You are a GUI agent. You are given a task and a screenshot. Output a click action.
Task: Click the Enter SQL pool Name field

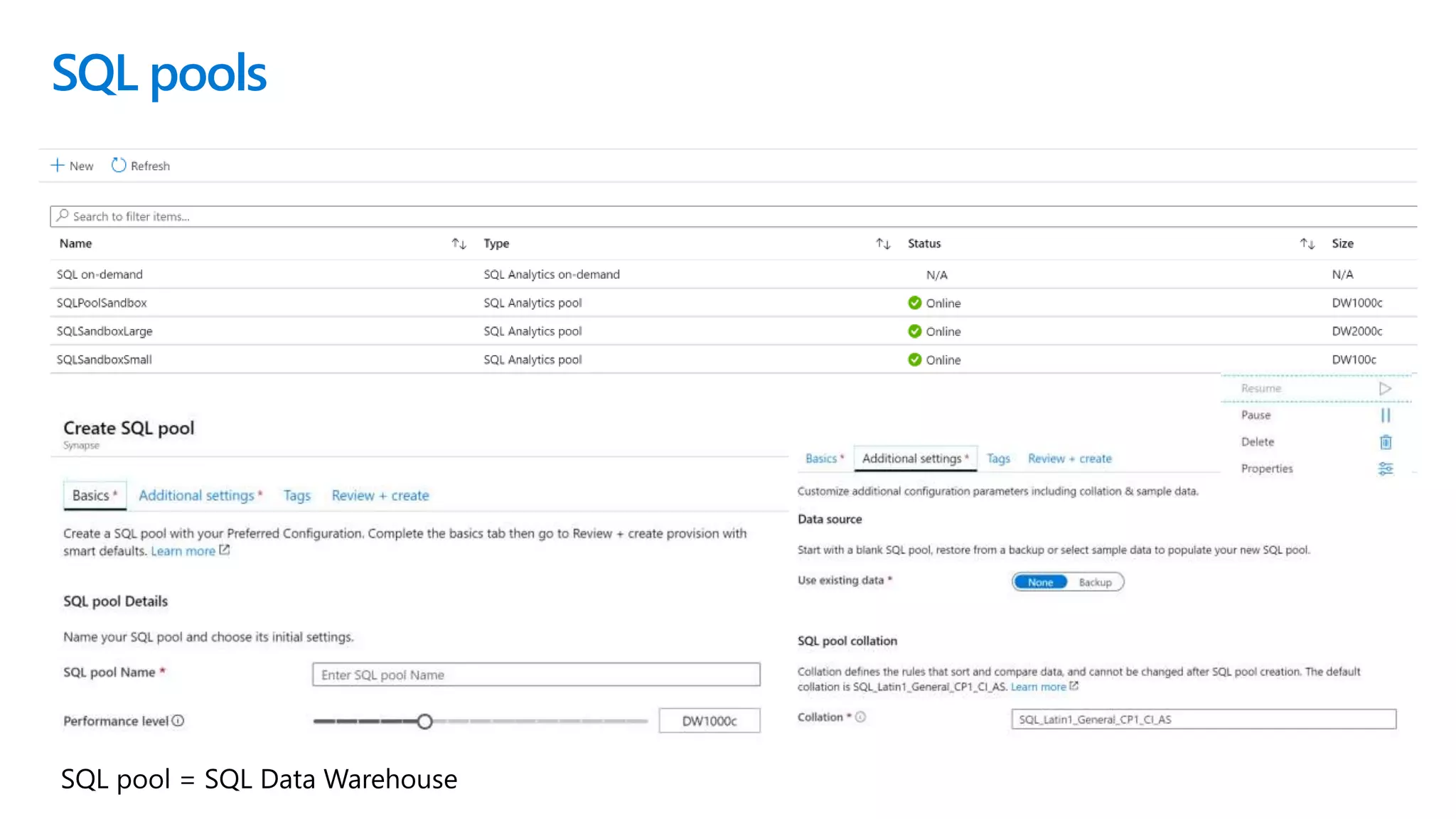(536, 675)
